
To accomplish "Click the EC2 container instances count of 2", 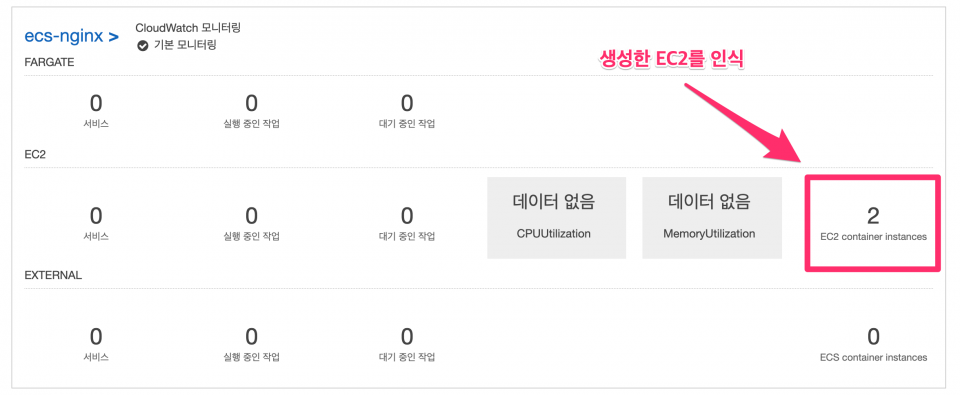I will (873, 216).
